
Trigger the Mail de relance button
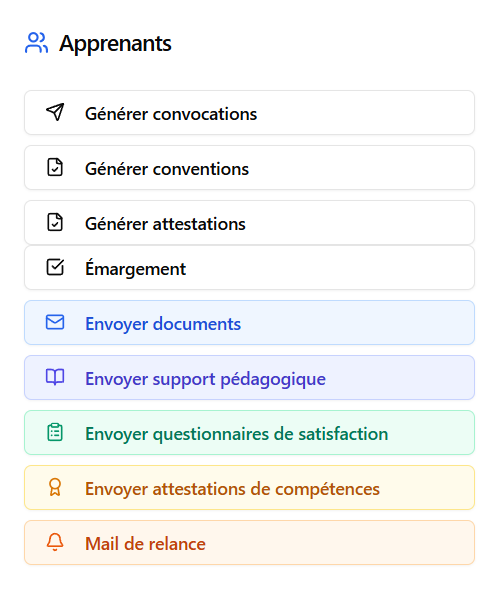coord(249,542)
